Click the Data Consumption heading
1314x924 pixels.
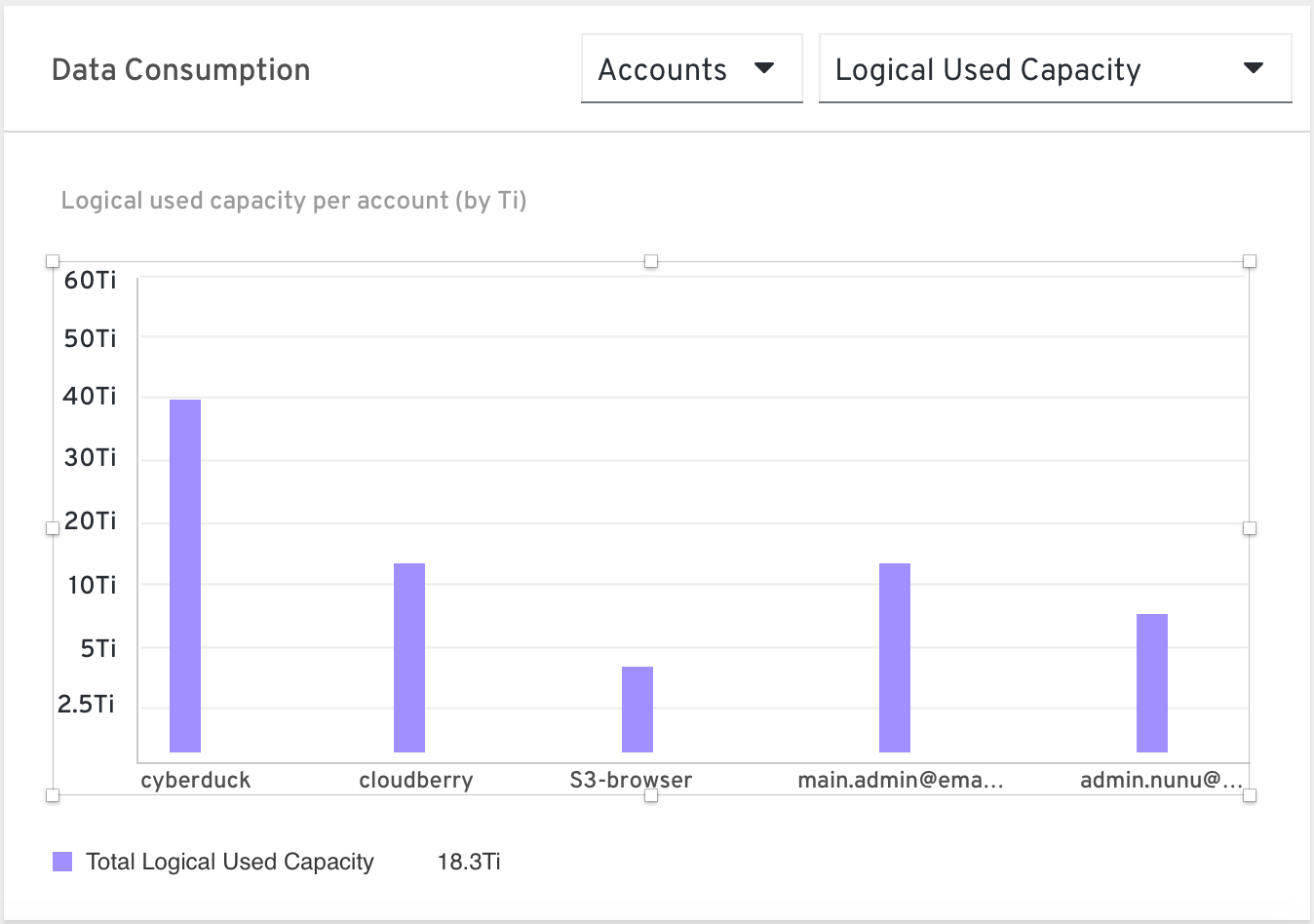pyautogui.click(x=181, y=69)
